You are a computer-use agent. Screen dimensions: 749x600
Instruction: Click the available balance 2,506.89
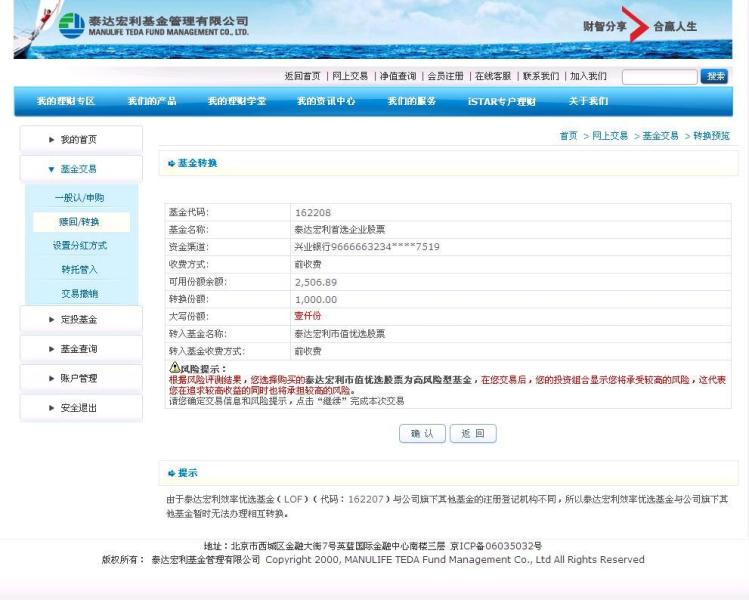[316, 282]
